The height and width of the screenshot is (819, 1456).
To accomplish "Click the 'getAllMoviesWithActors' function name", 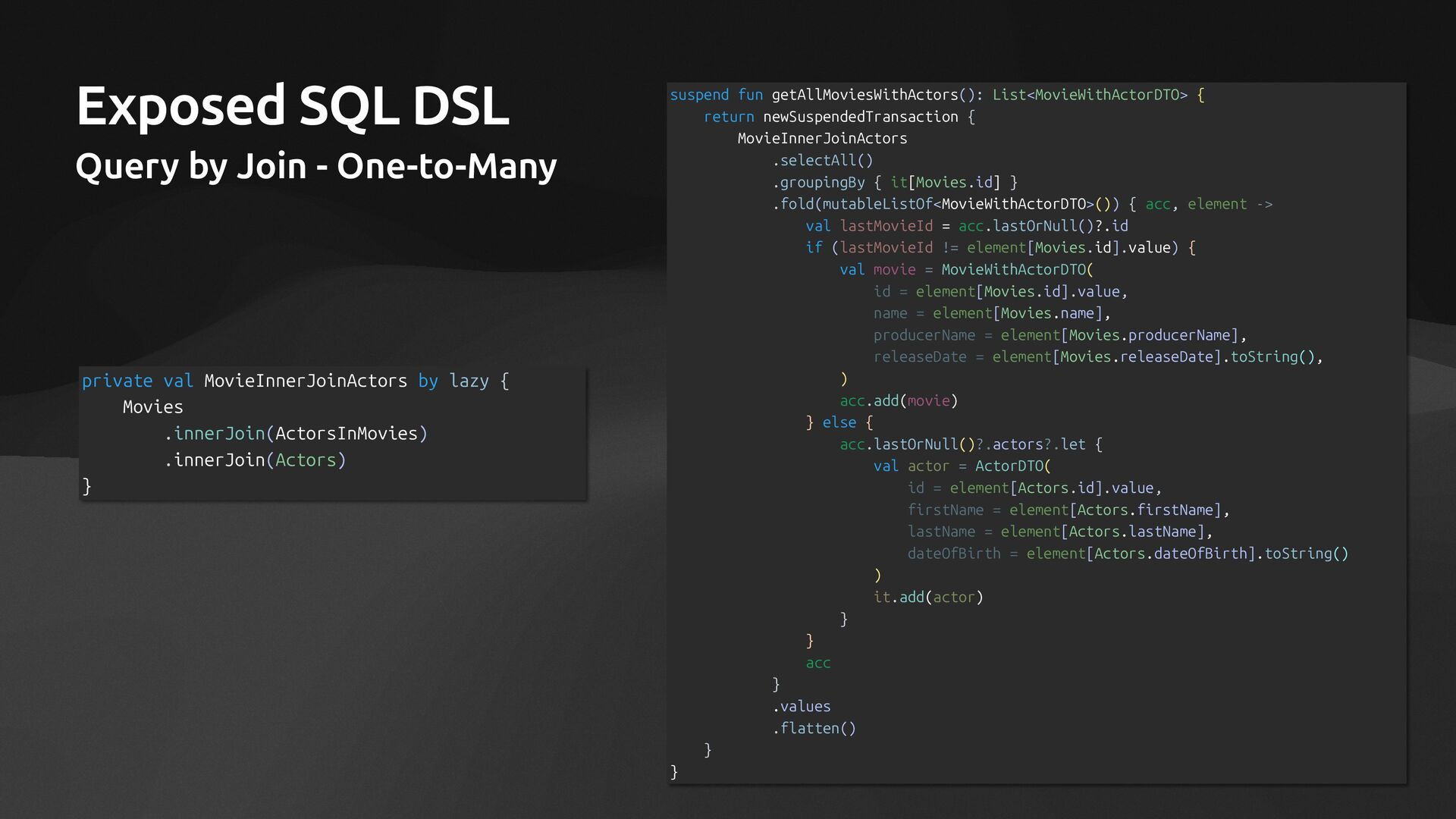I will click(864, 95).
